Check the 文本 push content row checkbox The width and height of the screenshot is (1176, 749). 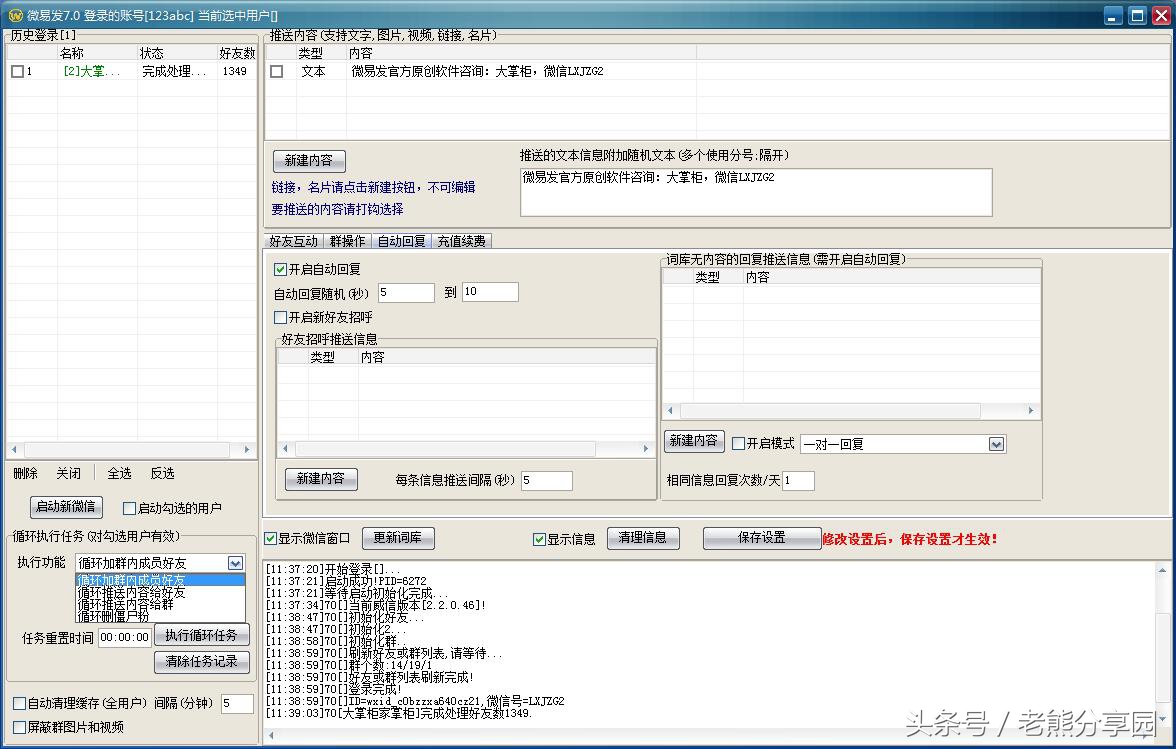coord(277,71)
